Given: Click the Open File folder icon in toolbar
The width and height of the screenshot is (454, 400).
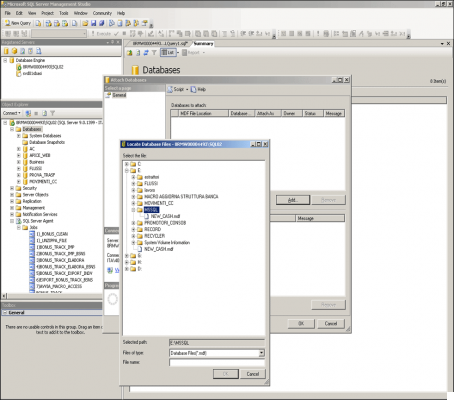Looking at the screenshot, I should click(85, 23).
